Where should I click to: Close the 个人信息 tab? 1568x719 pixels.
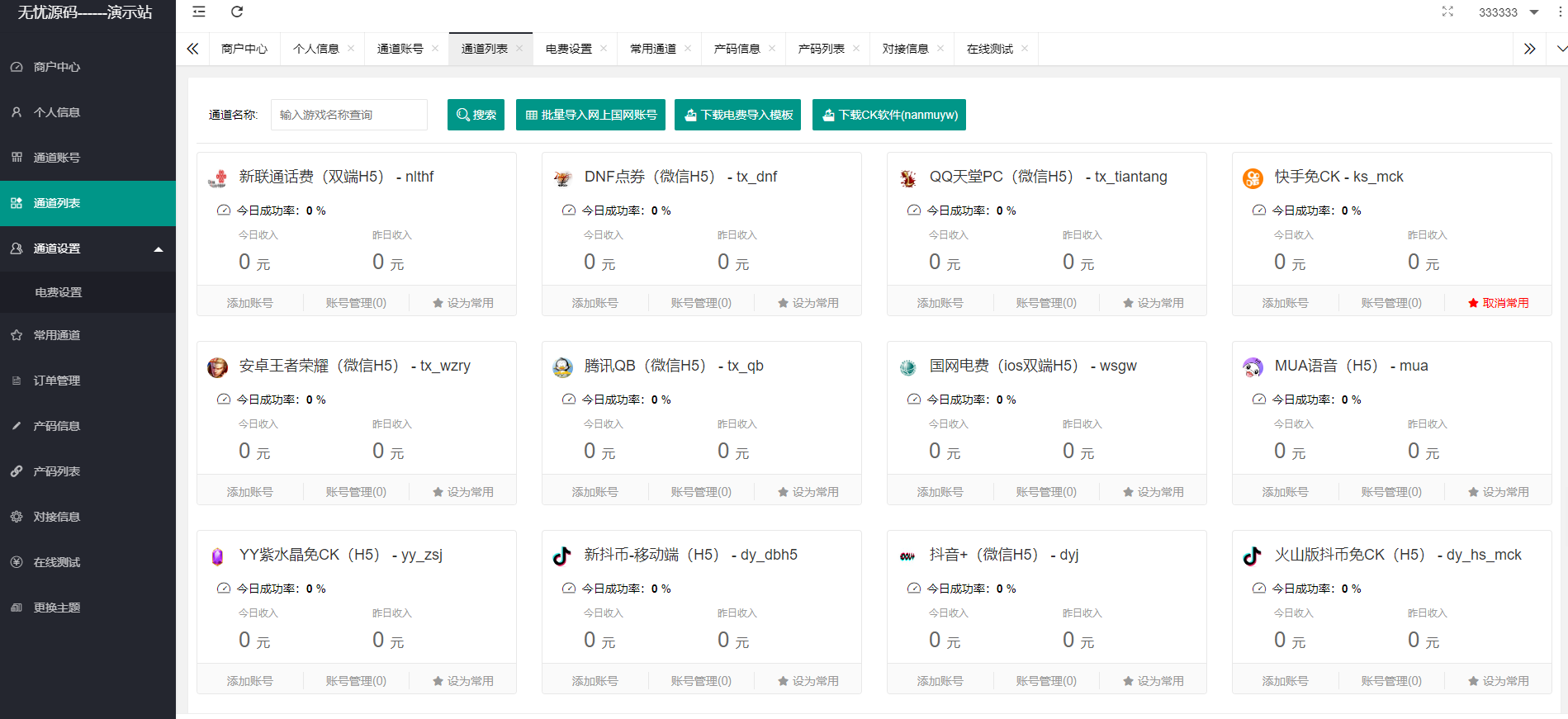point(351,48)
